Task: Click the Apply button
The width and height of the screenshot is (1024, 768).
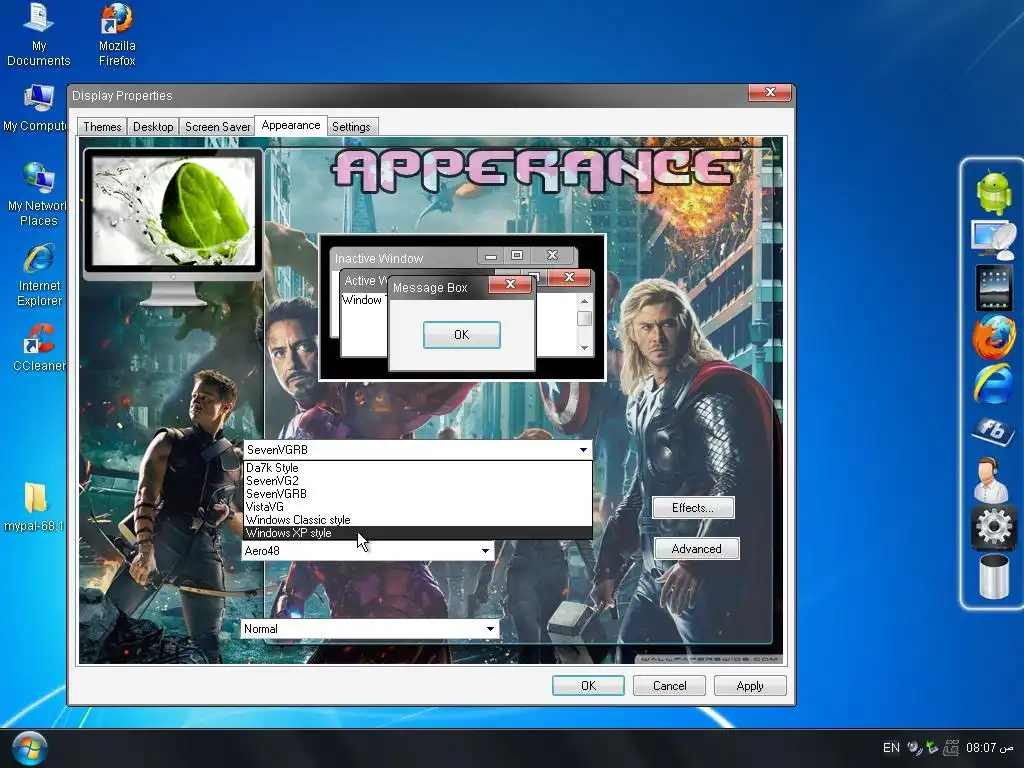Action: point(750,686)
